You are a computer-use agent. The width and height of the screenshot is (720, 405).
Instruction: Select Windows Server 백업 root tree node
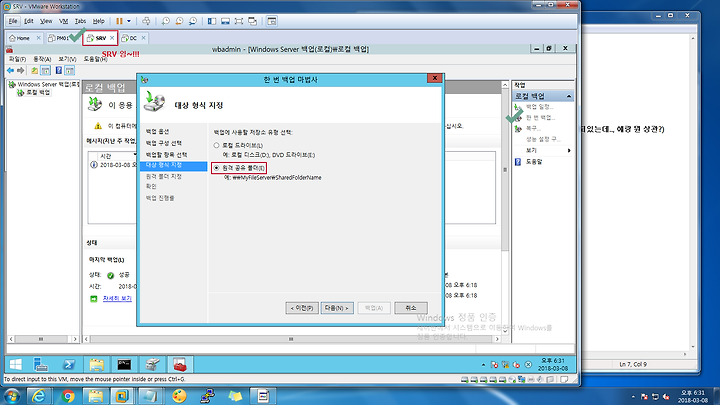pyautogui.click(x=44, y=84)
